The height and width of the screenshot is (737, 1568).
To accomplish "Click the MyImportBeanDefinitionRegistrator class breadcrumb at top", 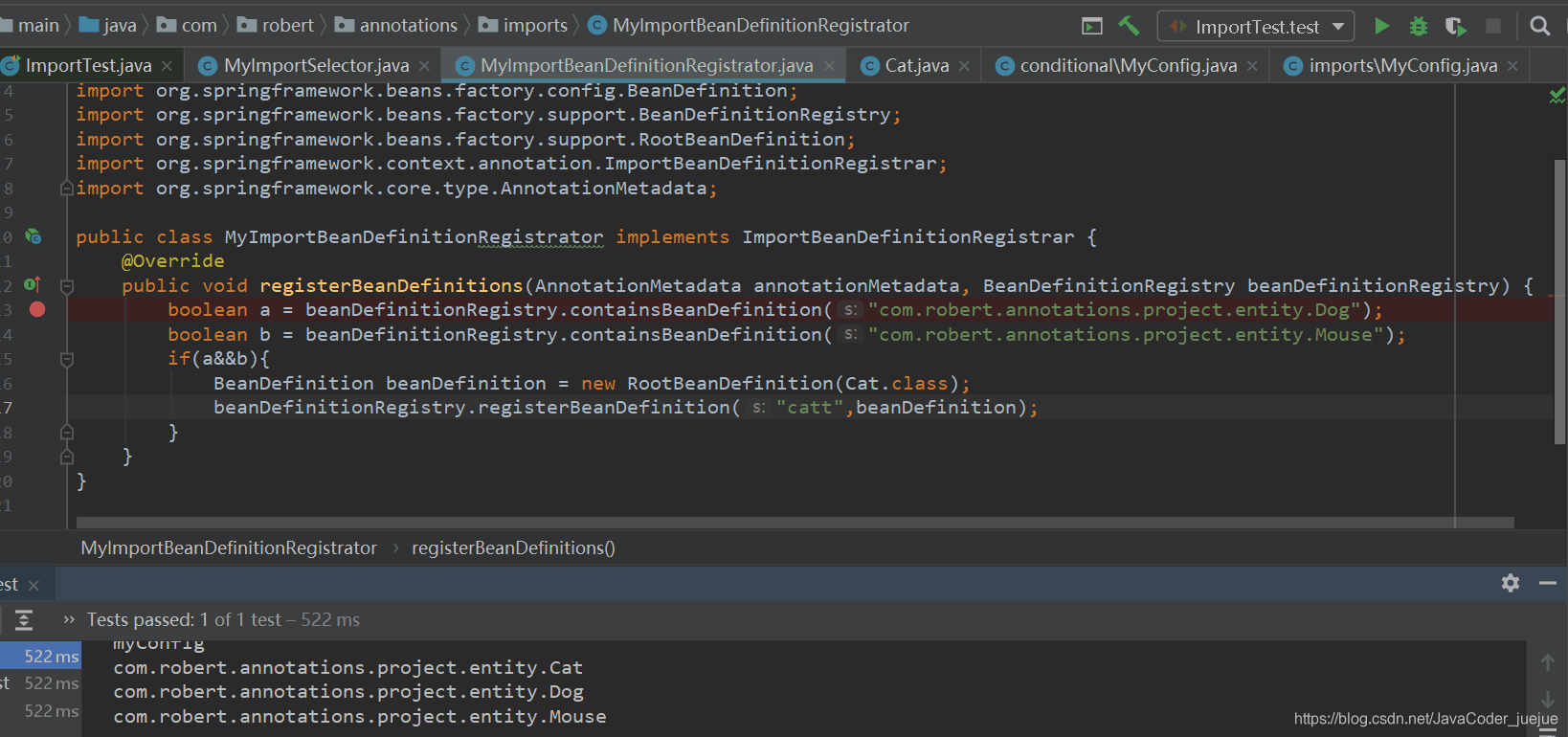I will click(x=749, y=25).
